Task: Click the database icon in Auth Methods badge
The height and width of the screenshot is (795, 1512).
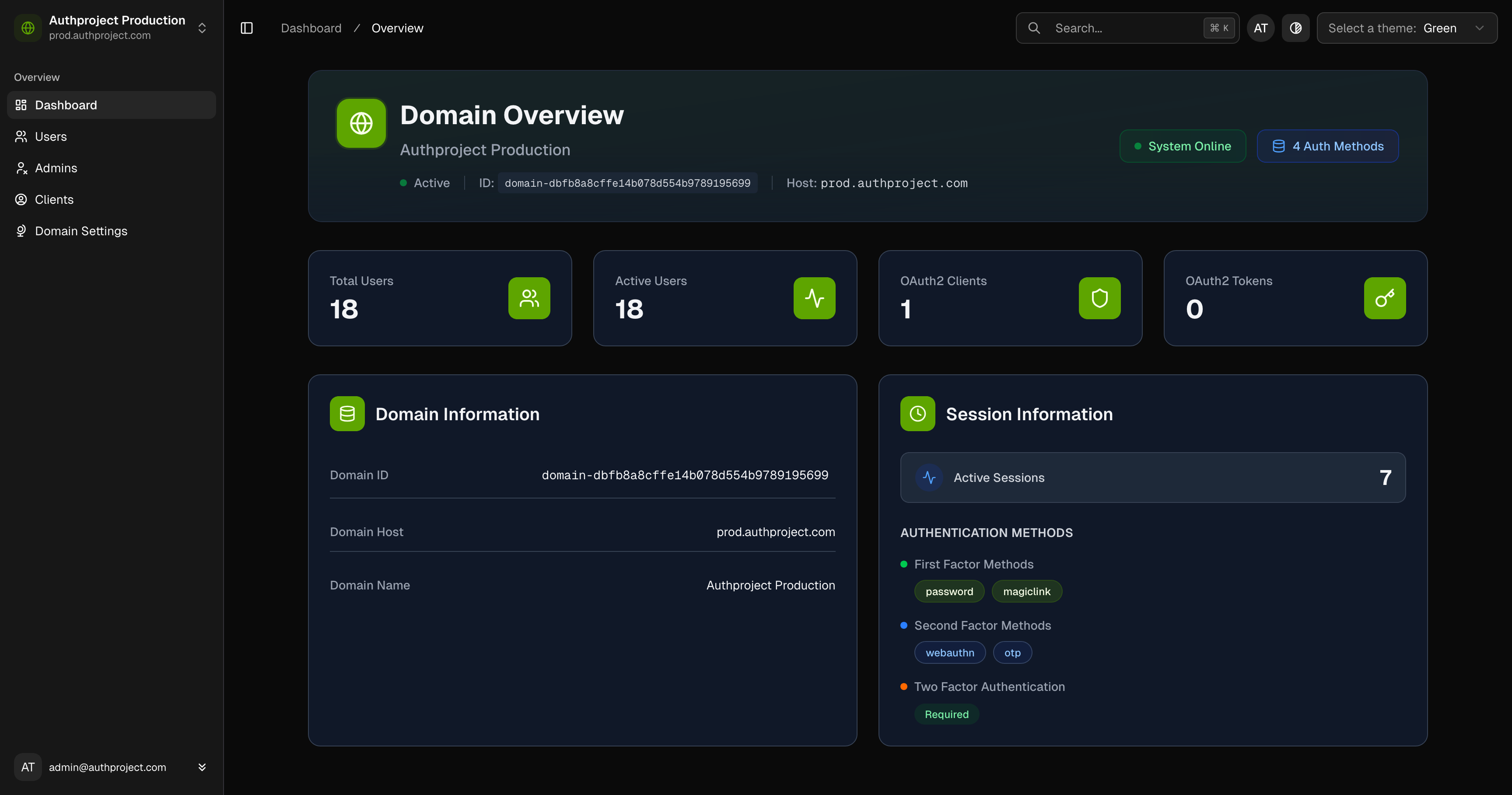Action: click(1278, 146)
